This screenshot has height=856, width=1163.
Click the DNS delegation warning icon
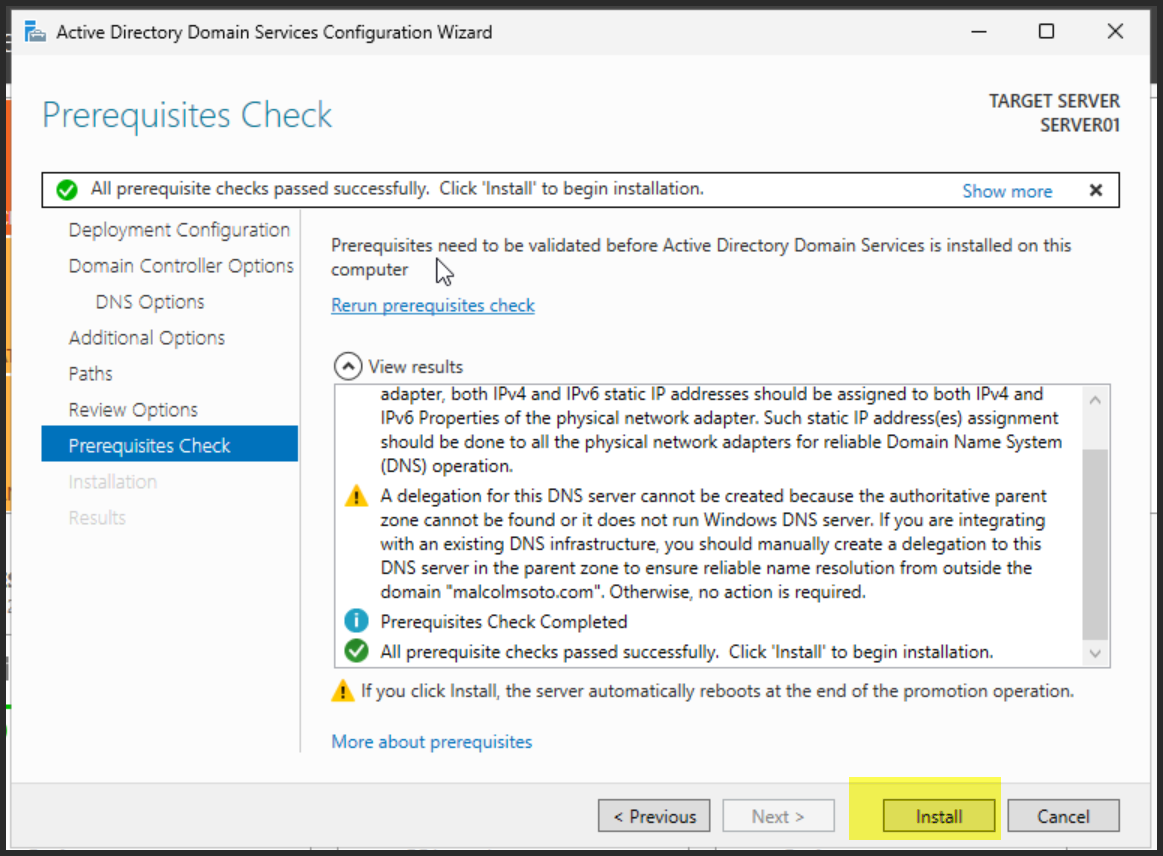[x=356, y=496]
